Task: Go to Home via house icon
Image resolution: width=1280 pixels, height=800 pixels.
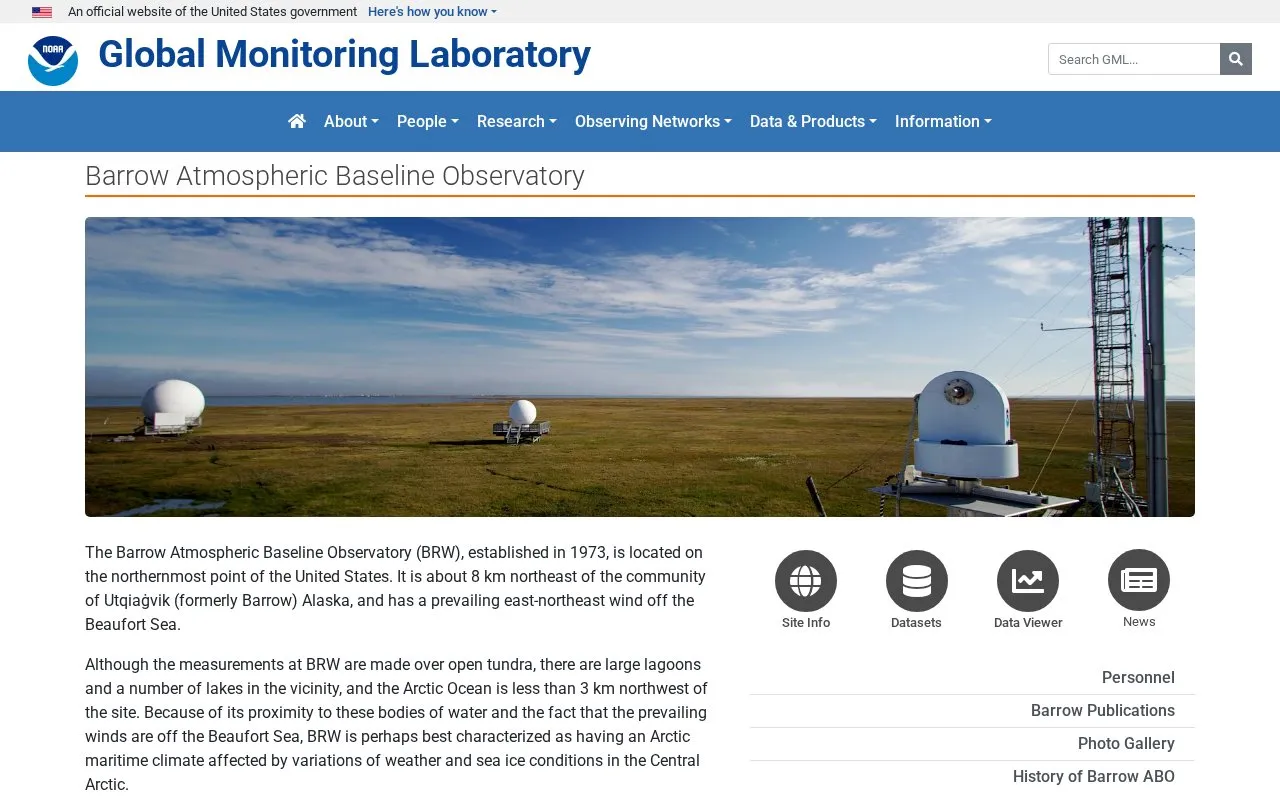Action: [x=297, y=121]
